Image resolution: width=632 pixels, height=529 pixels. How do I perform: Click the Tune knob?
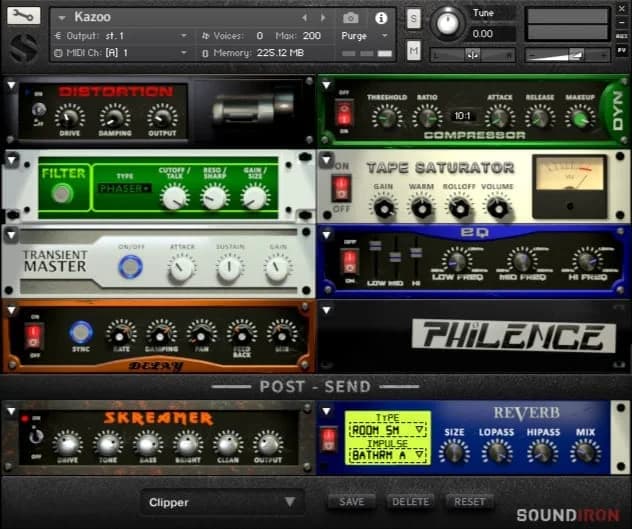click(x=449, y=23)
